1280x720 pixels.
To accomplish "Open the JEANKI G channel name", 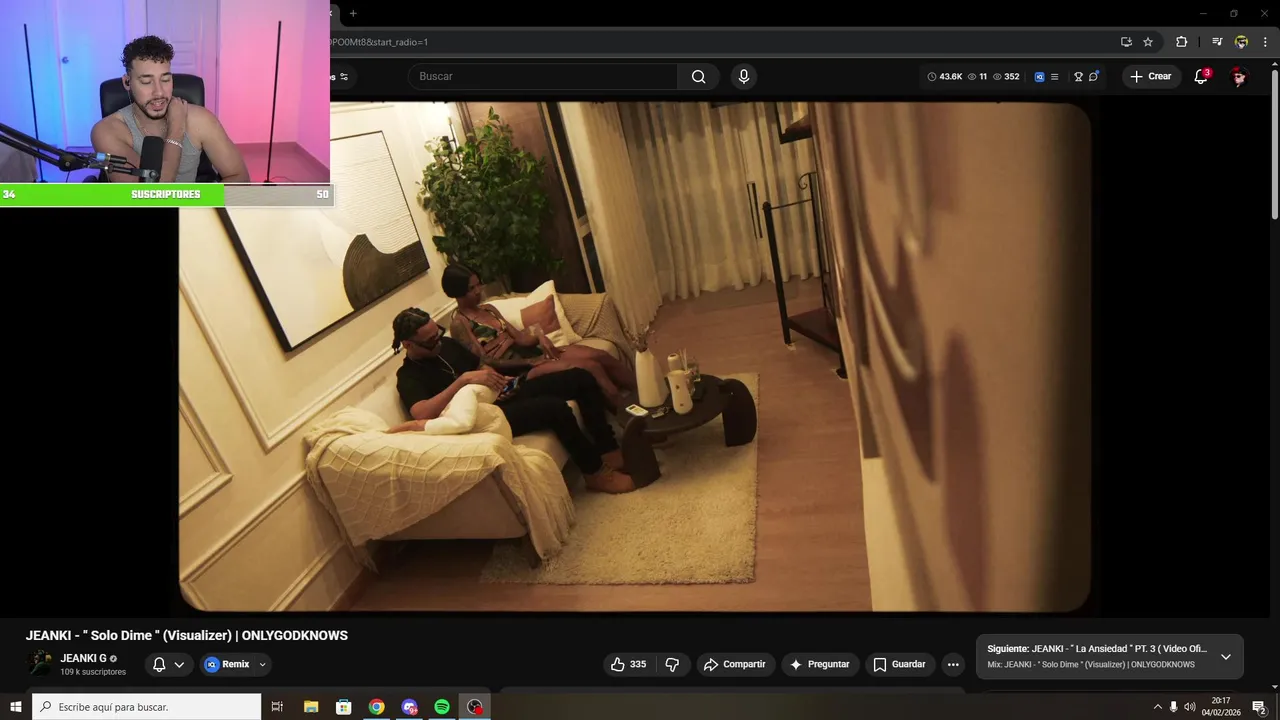I will pos(83,658).
